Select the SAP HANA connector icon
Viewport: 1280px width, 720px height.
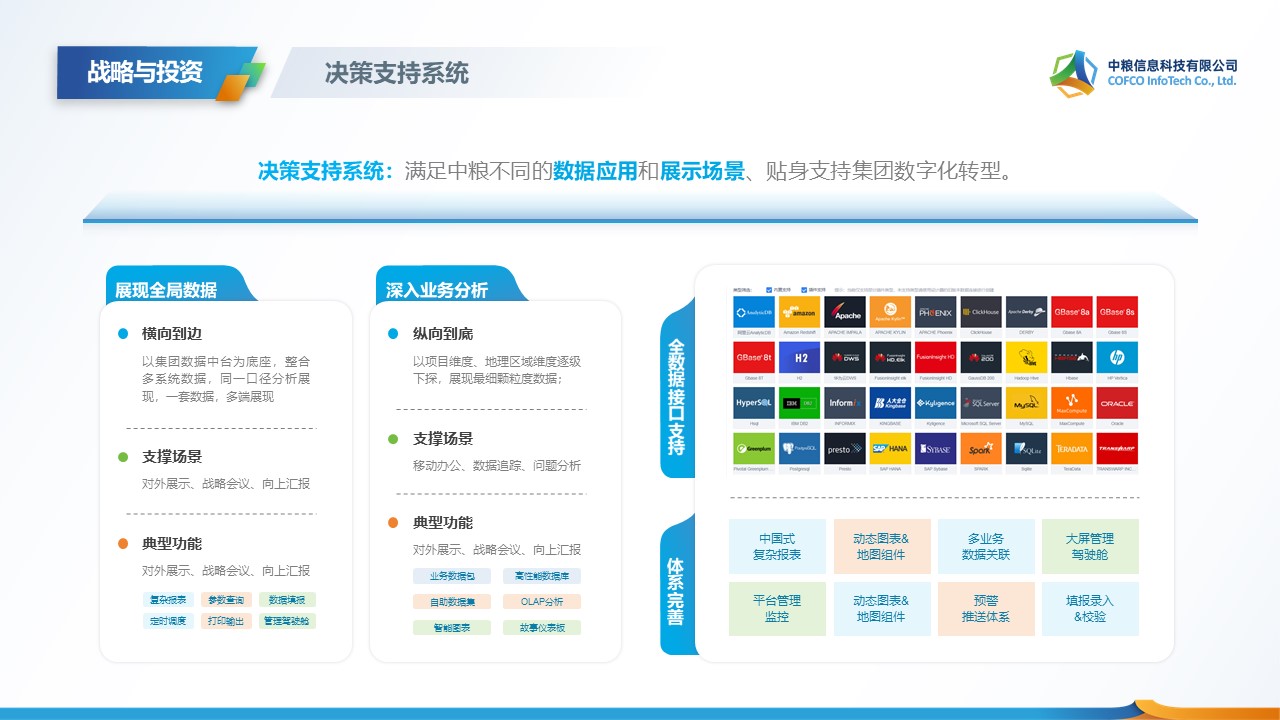click(x=890, y=449)
